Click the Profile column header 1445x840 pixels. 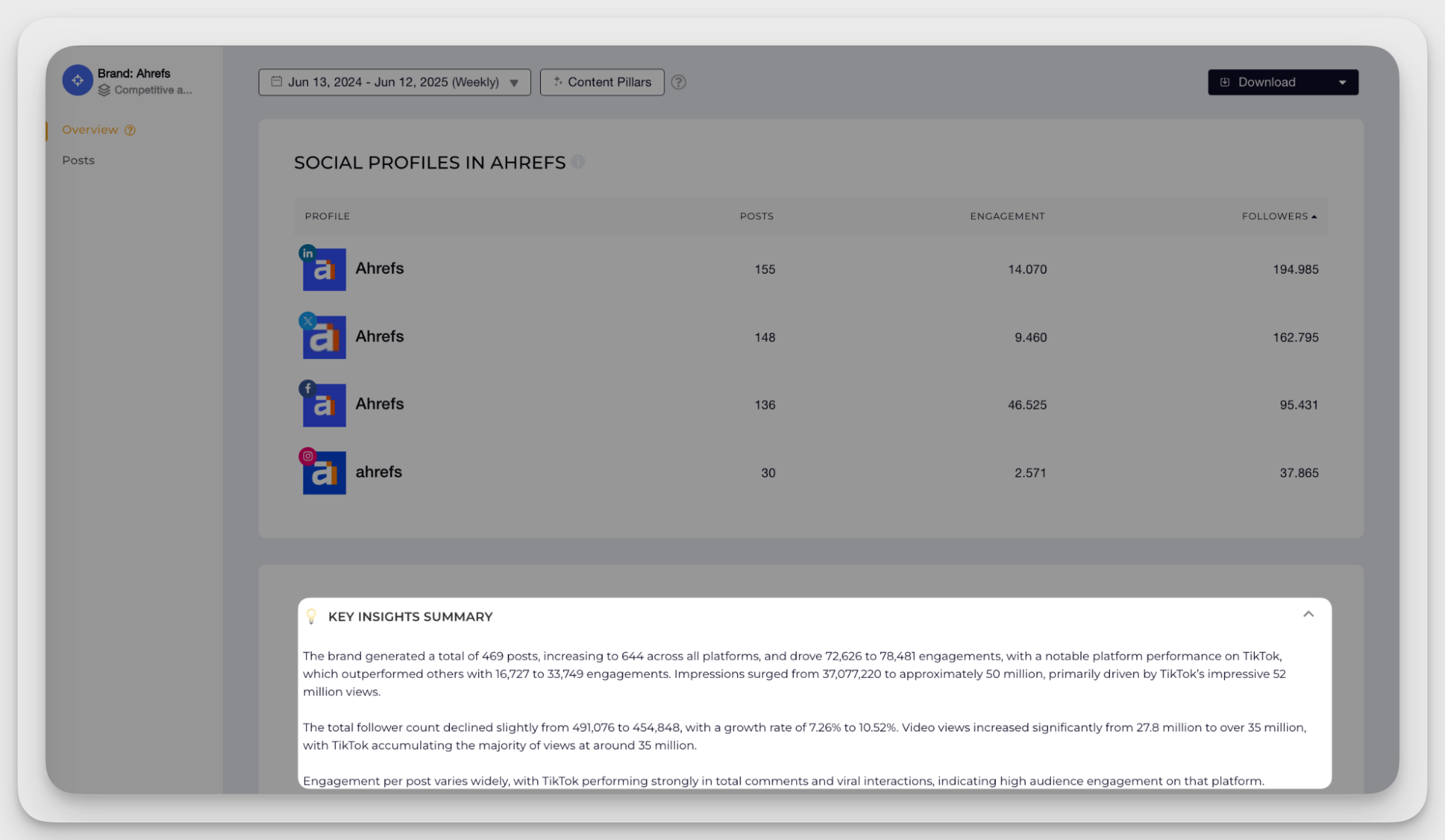coord(327,217)
